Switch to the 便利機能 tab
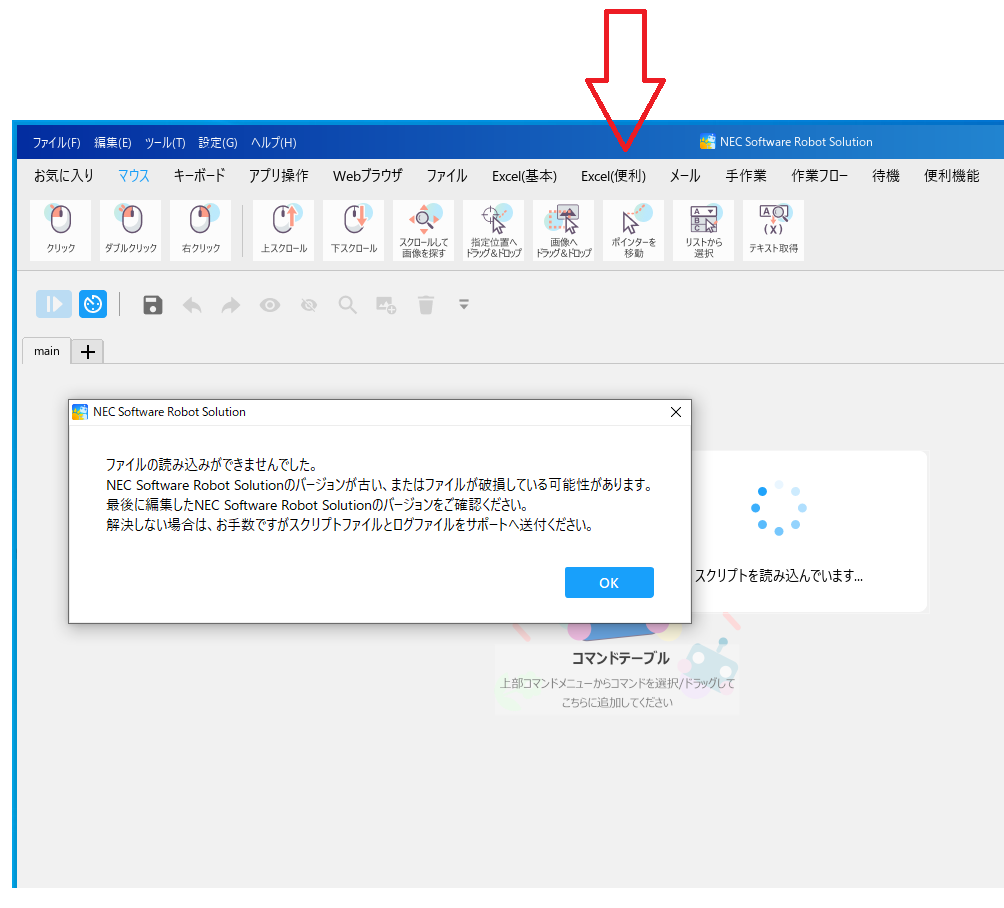This screenshot has width=1004, height=908. coord(951,176)
